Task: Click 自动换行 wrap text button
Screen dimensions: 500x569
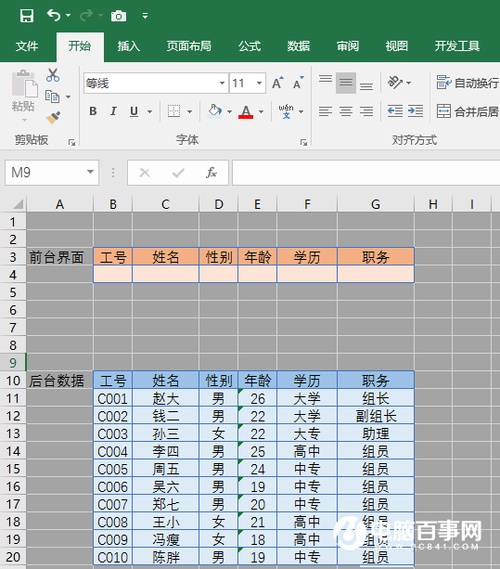Action: (467, 83)
